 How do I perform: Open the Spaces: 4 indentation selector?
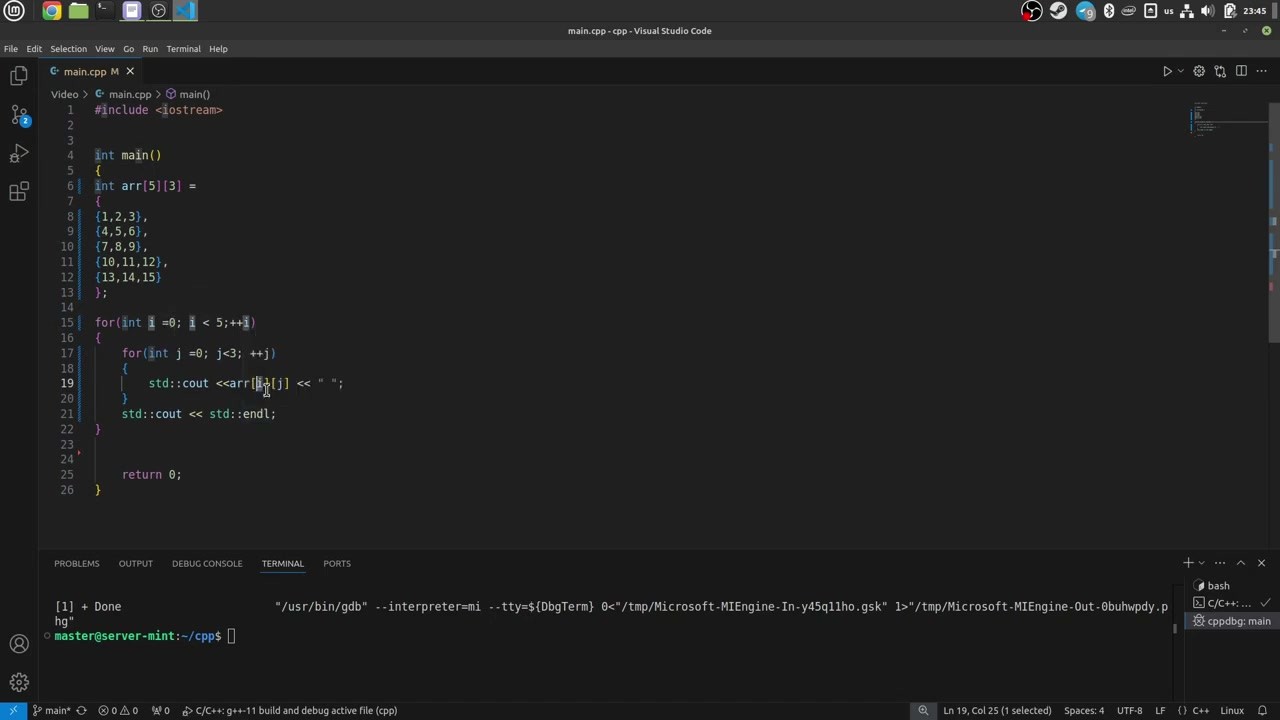tap(1084, 710)
